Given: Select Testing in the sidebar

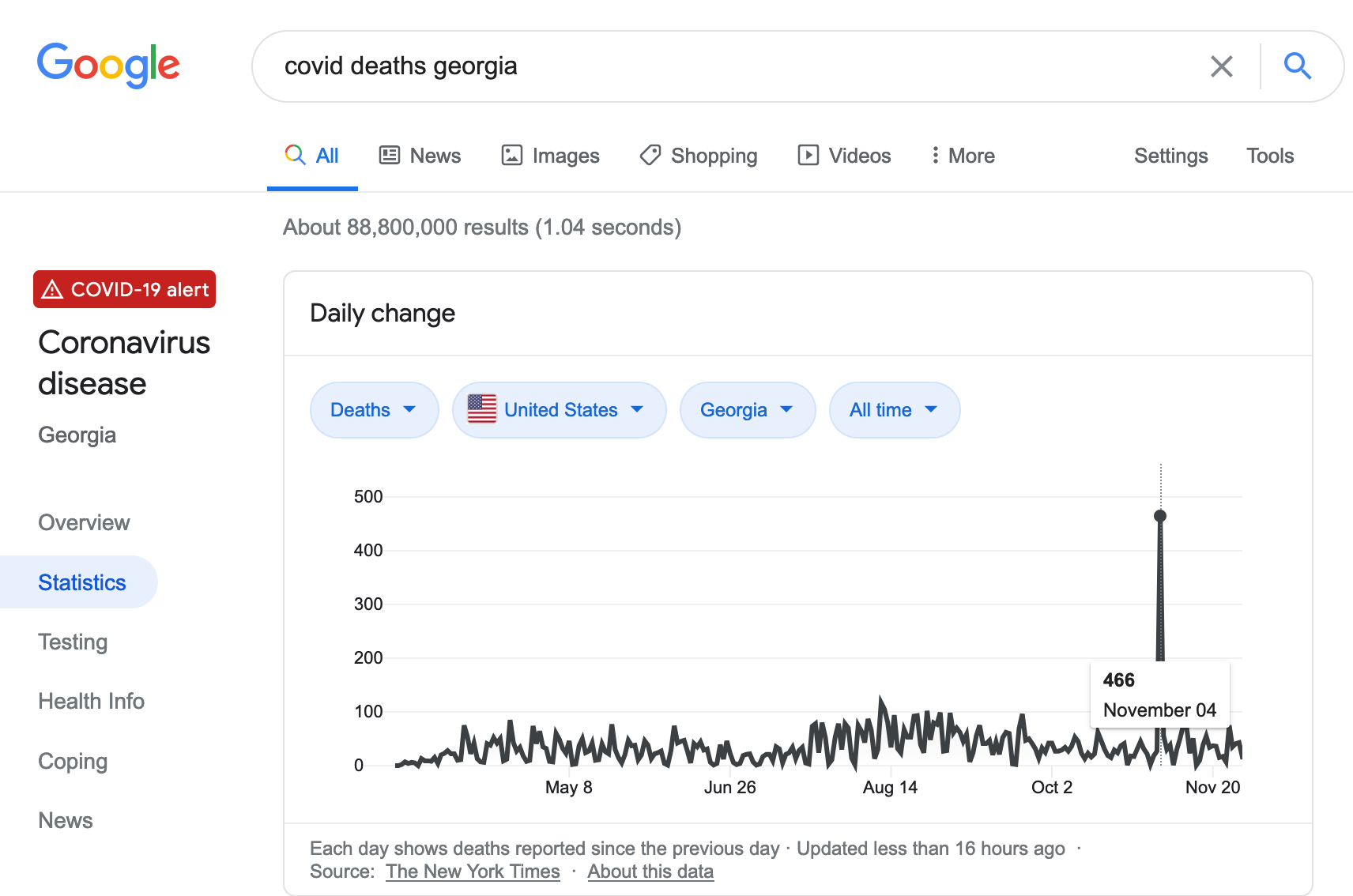Looking at the screenshot, I should 73,642.
